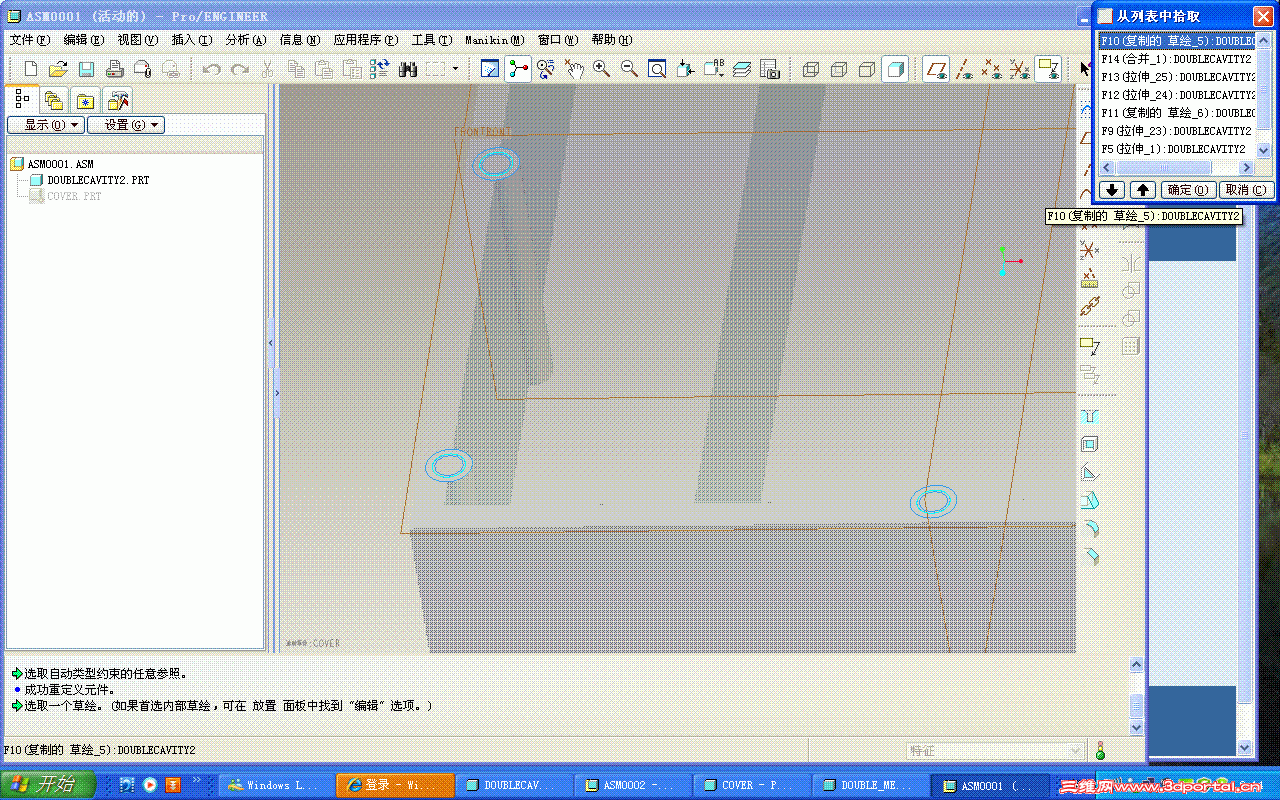This screenshot has width=1280, height=800.
Task: Click the zoom in magnifier icon
Action: tap(602, 69)
